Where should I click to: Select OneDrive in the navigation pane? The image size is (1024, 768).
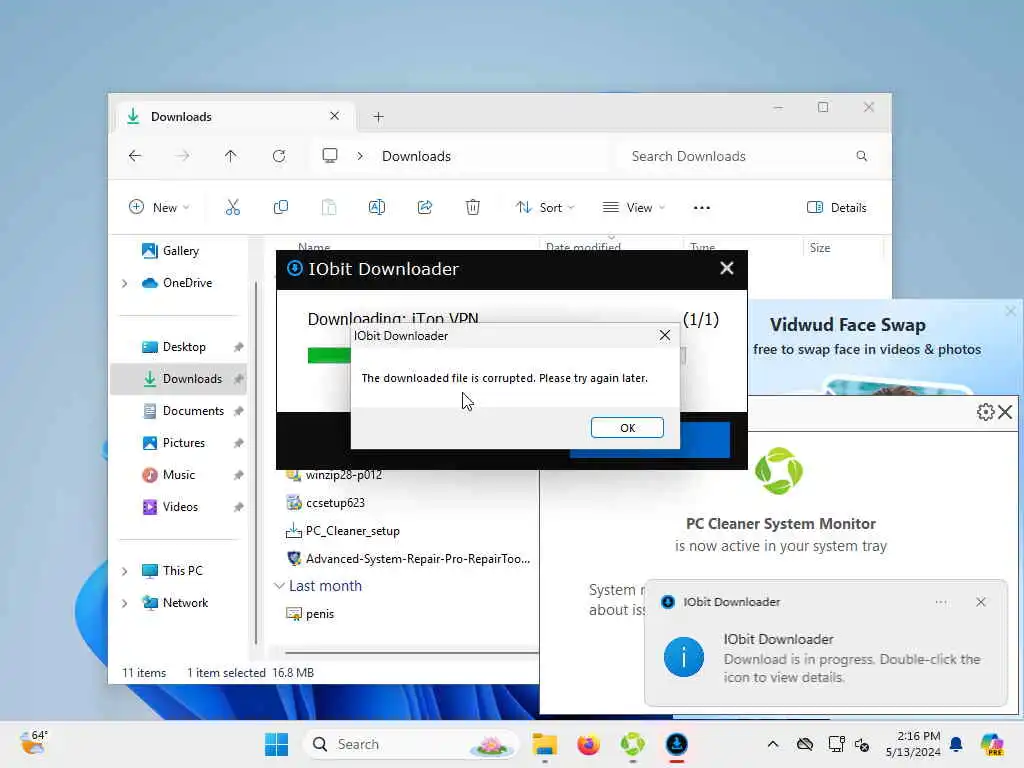pyautogui.click(x=178, y=283)
